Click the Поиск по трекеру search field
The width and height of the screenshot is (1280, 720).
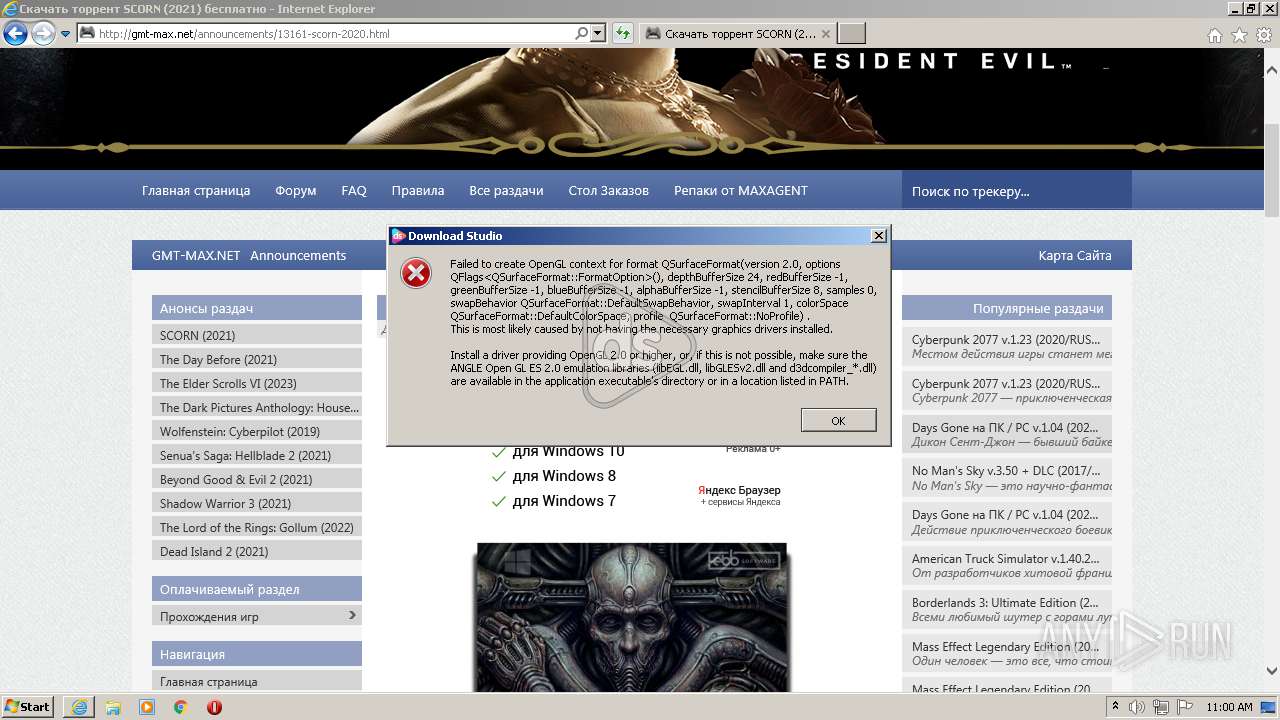(x=1016, y=190)
